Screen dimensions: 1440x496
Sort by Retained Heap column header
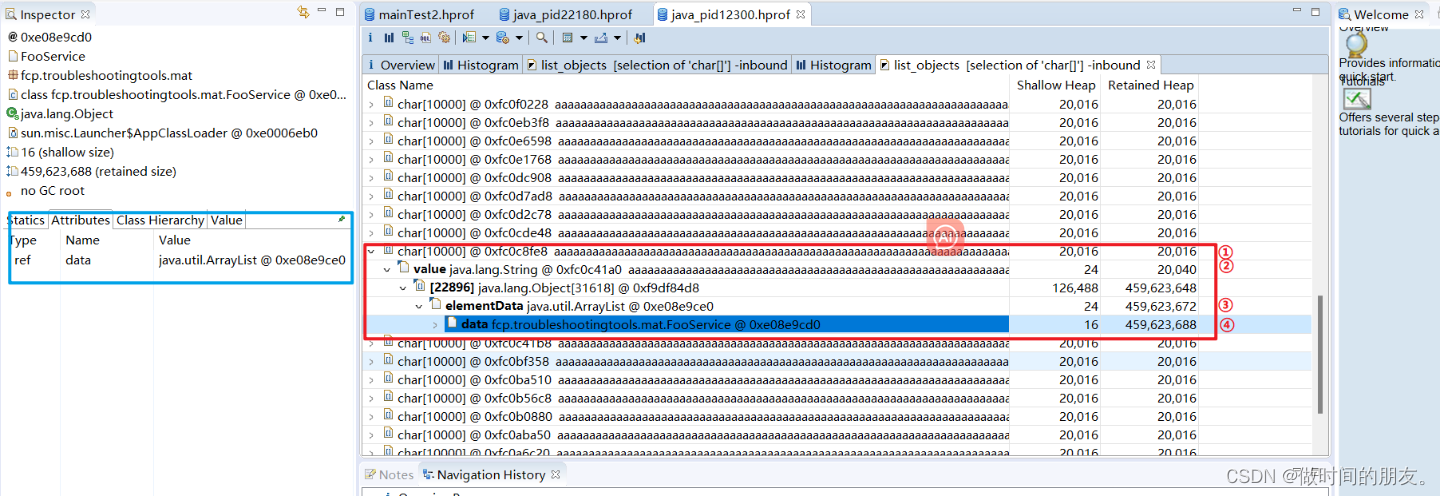pos(1150,85)
